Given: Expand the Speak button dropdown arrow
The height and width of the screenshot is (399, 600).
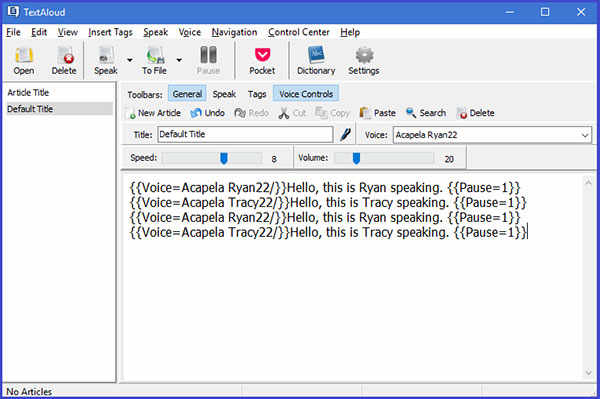Looking at the screenshot, I should [130, 60].
